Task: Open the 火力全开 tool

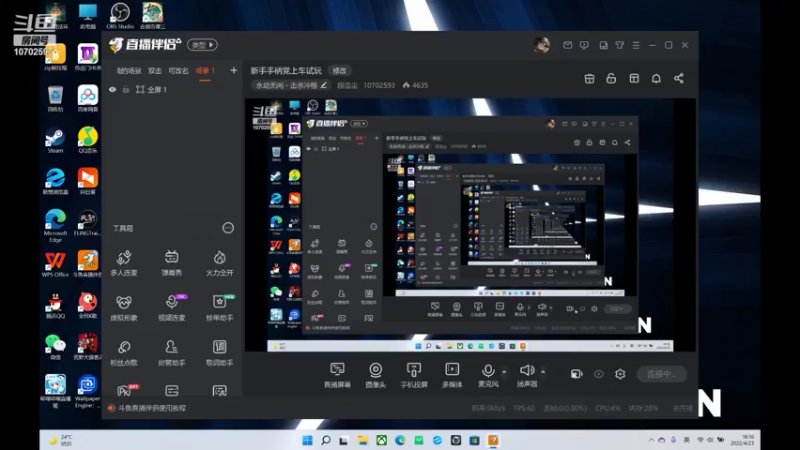Action: coord(219,263)
